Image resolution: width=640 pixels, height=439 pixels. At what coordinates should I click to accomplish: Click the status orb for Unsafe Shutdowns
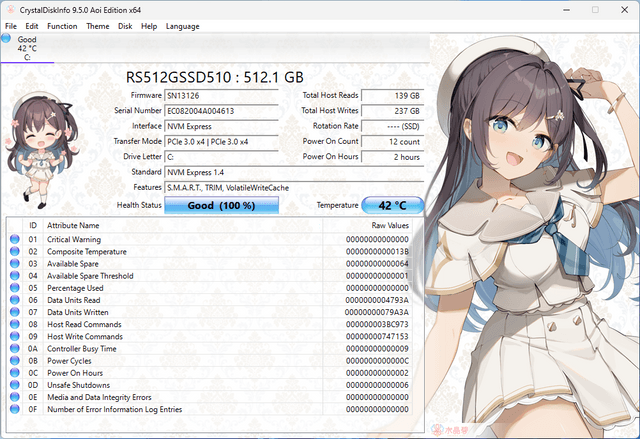click(15, 385)
